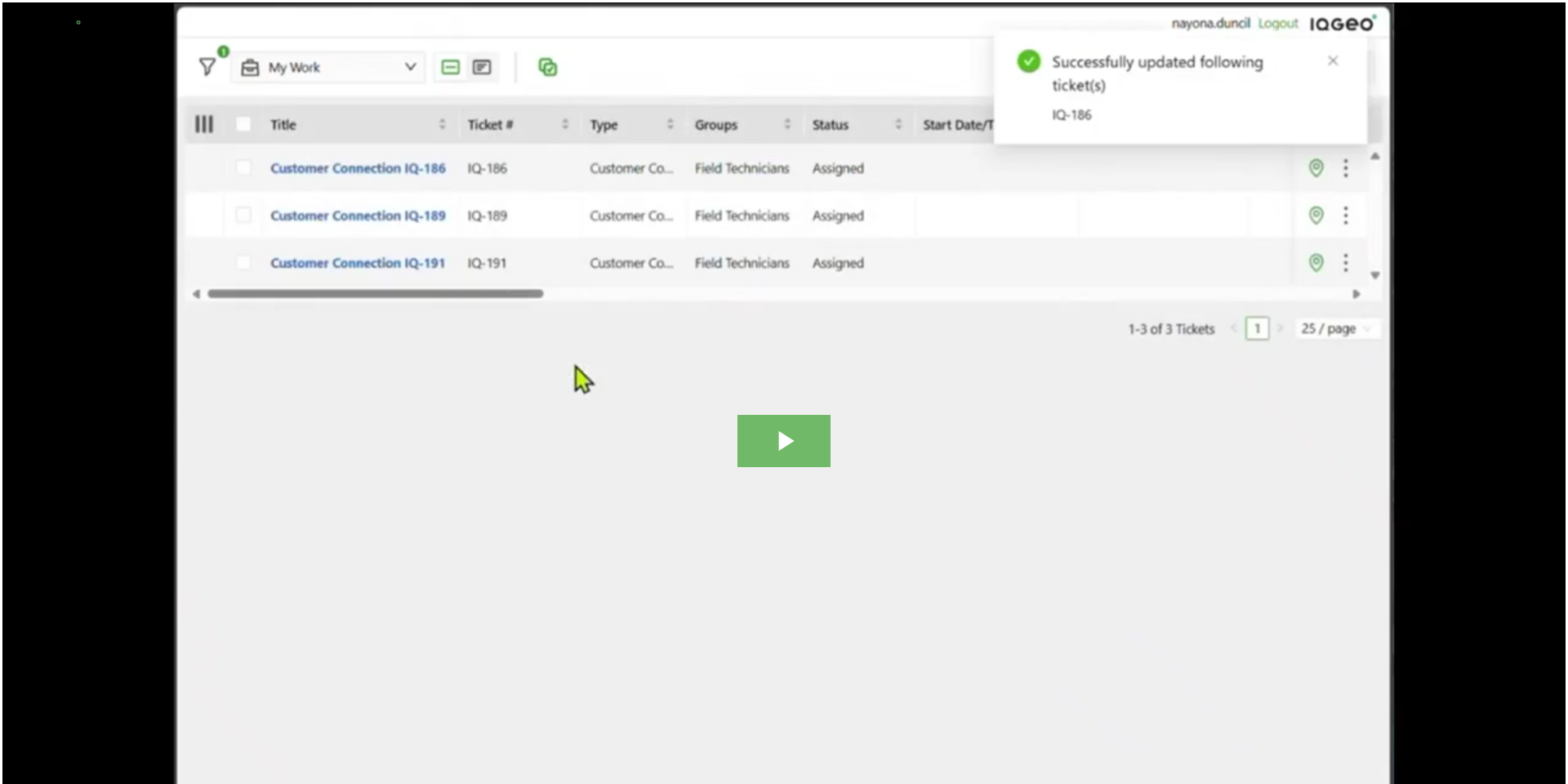Viewport: 1568px width, 784px height.
Task: Open the filter funnel icon
Action: [207, 67]
